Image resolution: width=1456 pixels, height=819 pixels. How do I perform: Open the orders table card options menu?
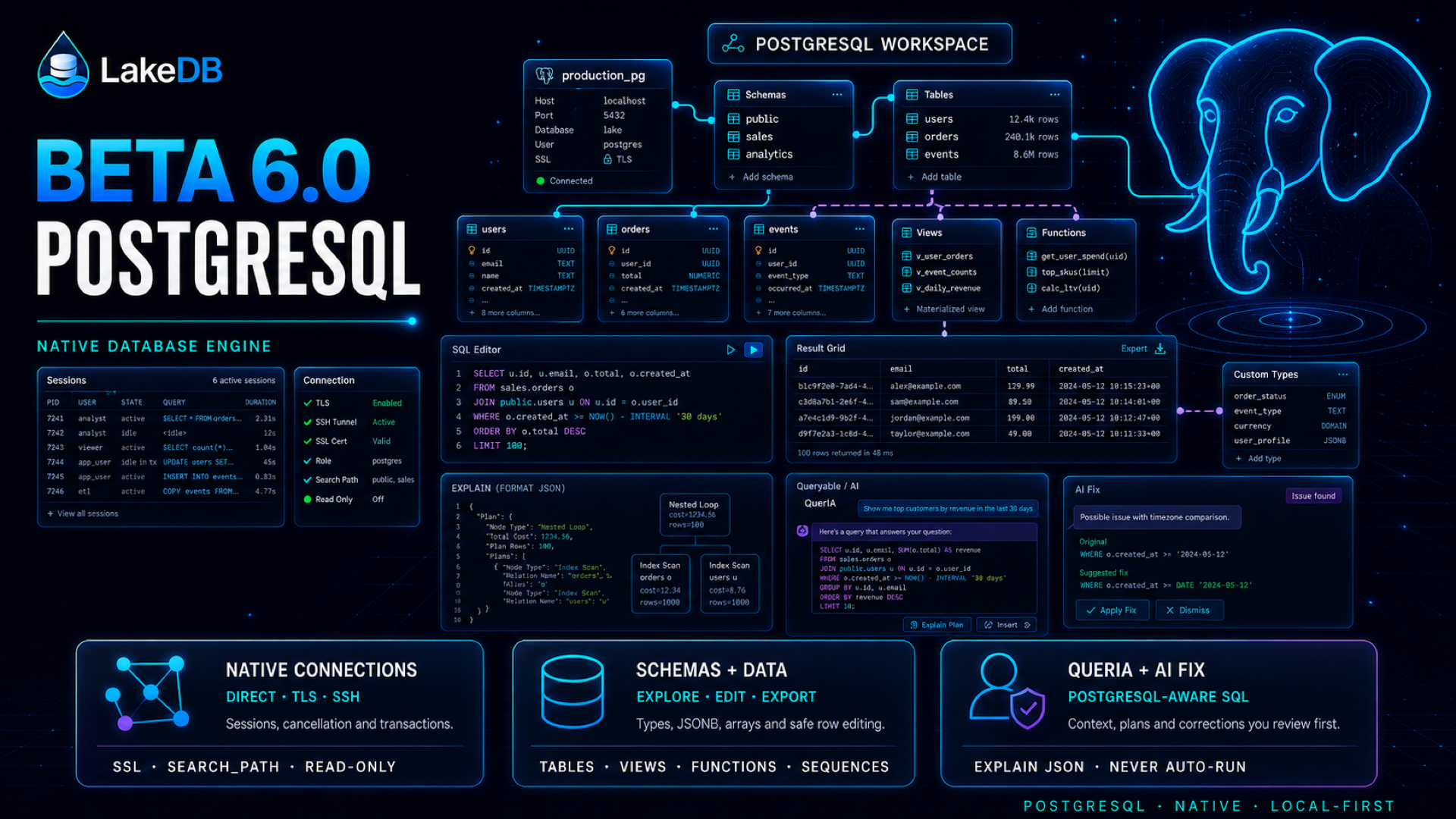(x=714, y=229)
